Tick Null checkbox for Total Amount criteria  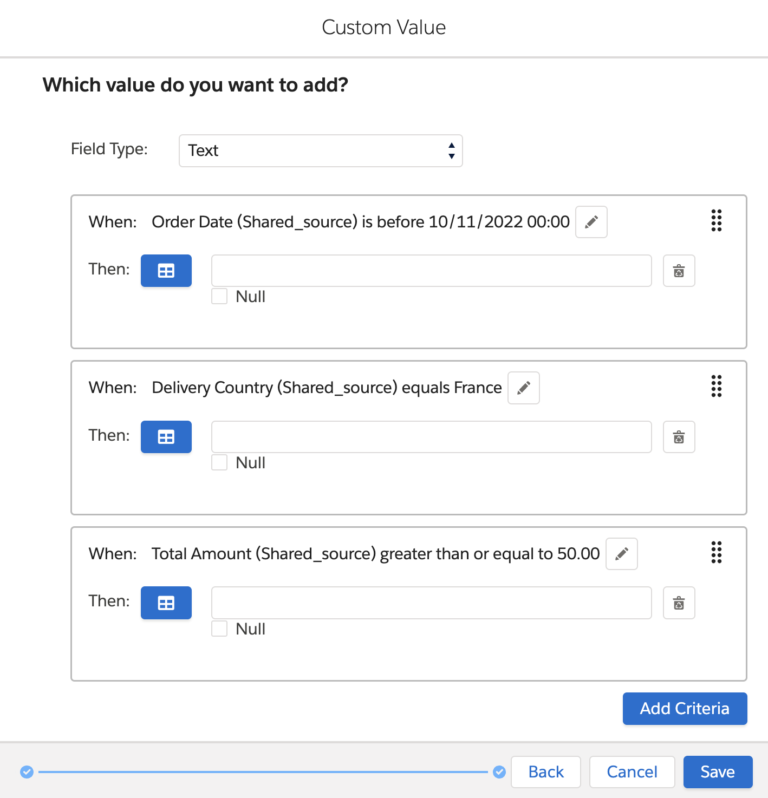point(220,628)
